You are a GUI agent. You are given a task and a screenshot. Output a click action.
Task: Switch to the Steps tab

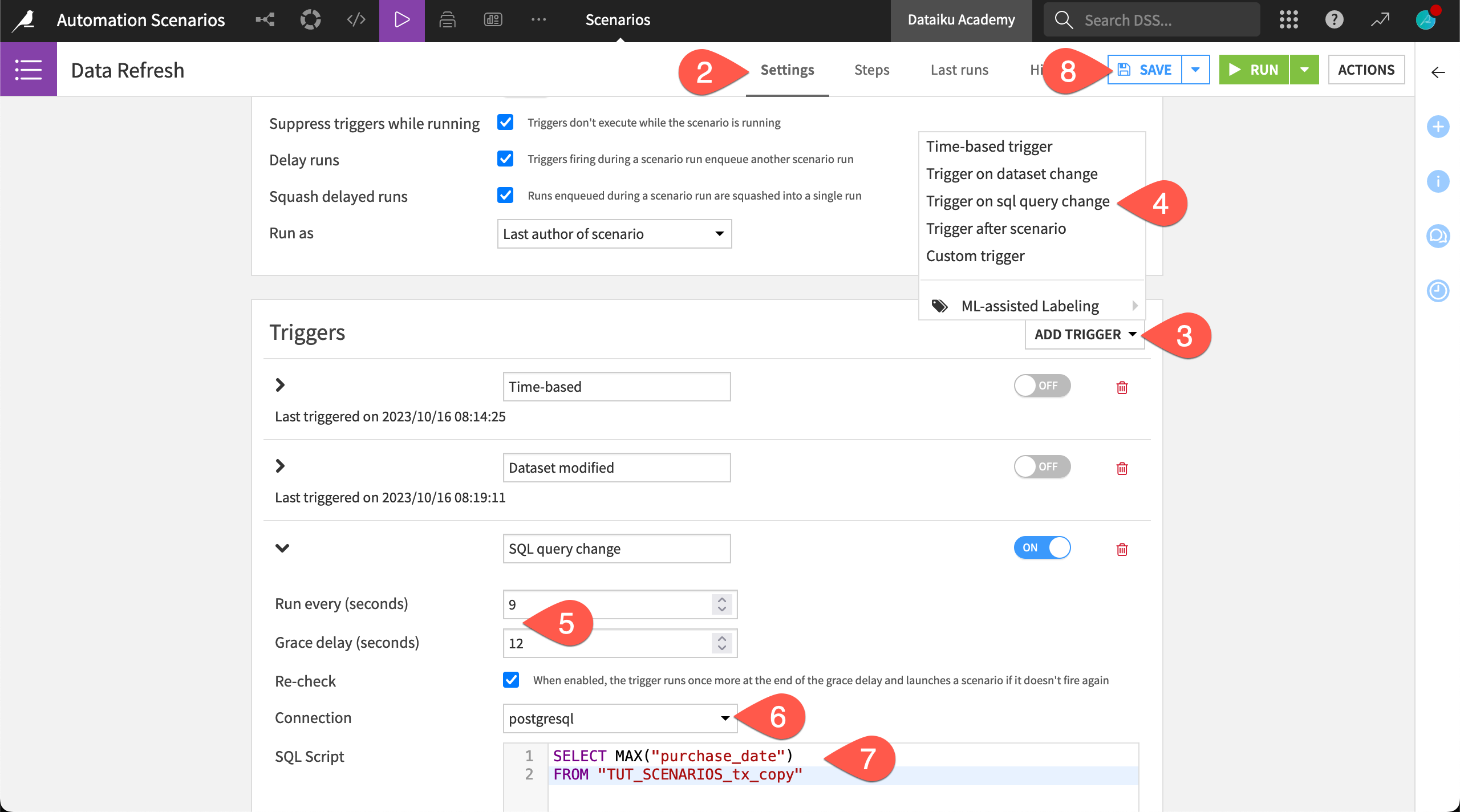[x=872, y=69]
